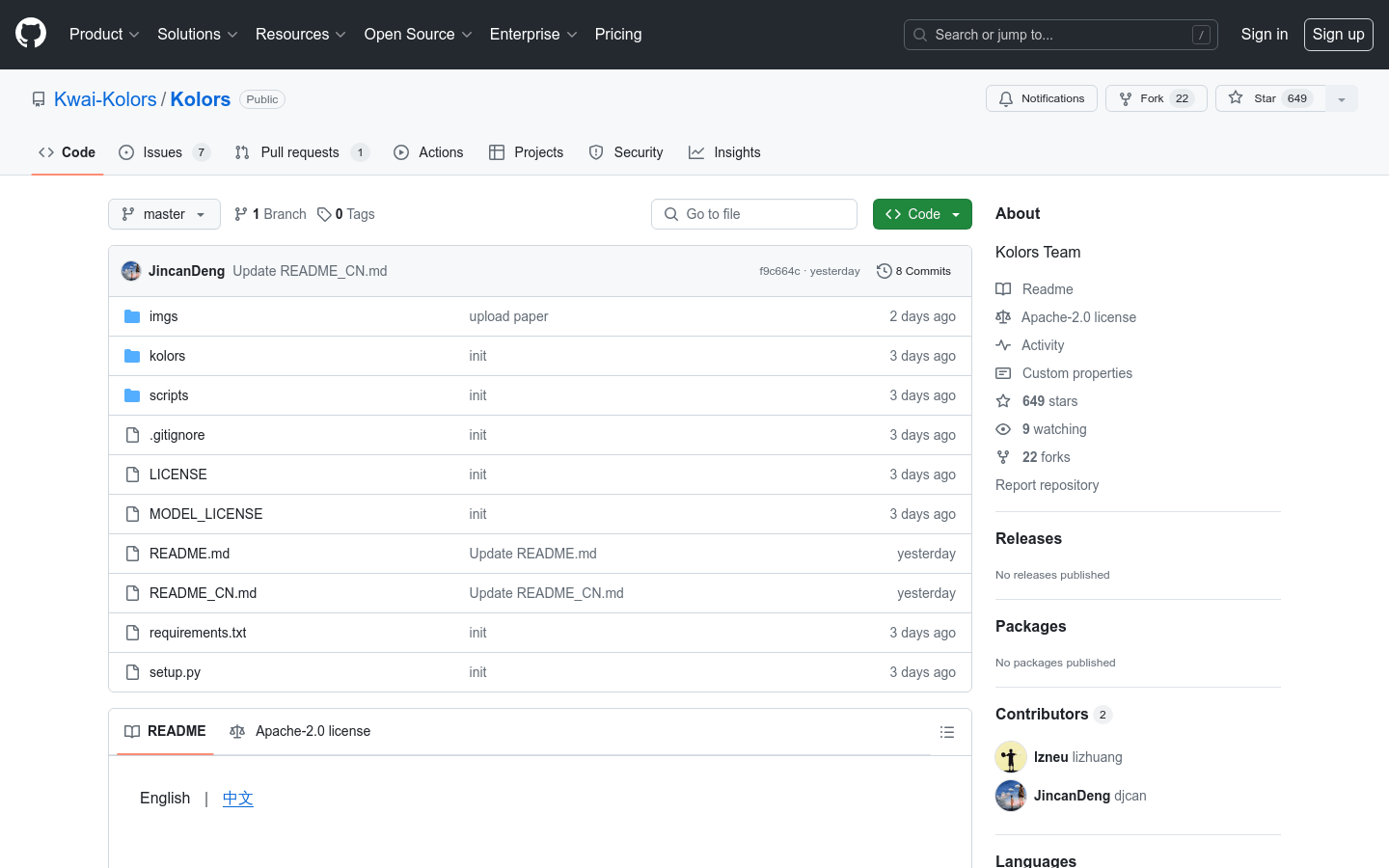This screenshot has width=1389, height=868.
Task: Click the eye icon beside 9 watching
Action: click(x=1003, y=429)
